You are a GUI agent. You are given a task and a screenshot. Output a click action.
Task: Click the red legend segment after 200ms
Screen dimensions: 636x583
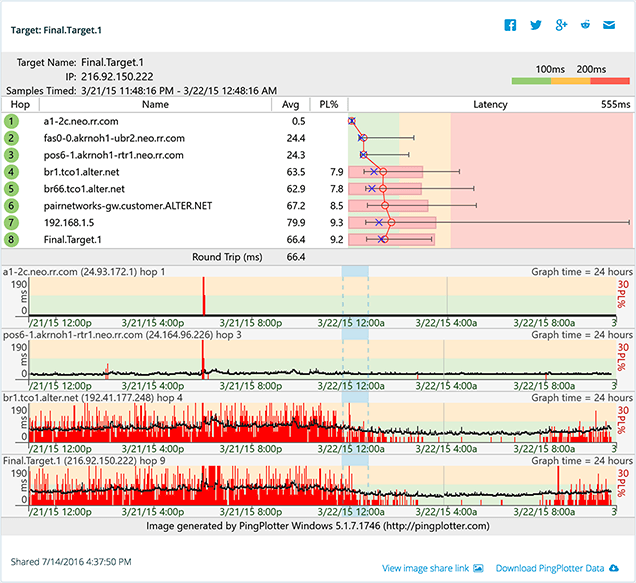pos(610,80)
